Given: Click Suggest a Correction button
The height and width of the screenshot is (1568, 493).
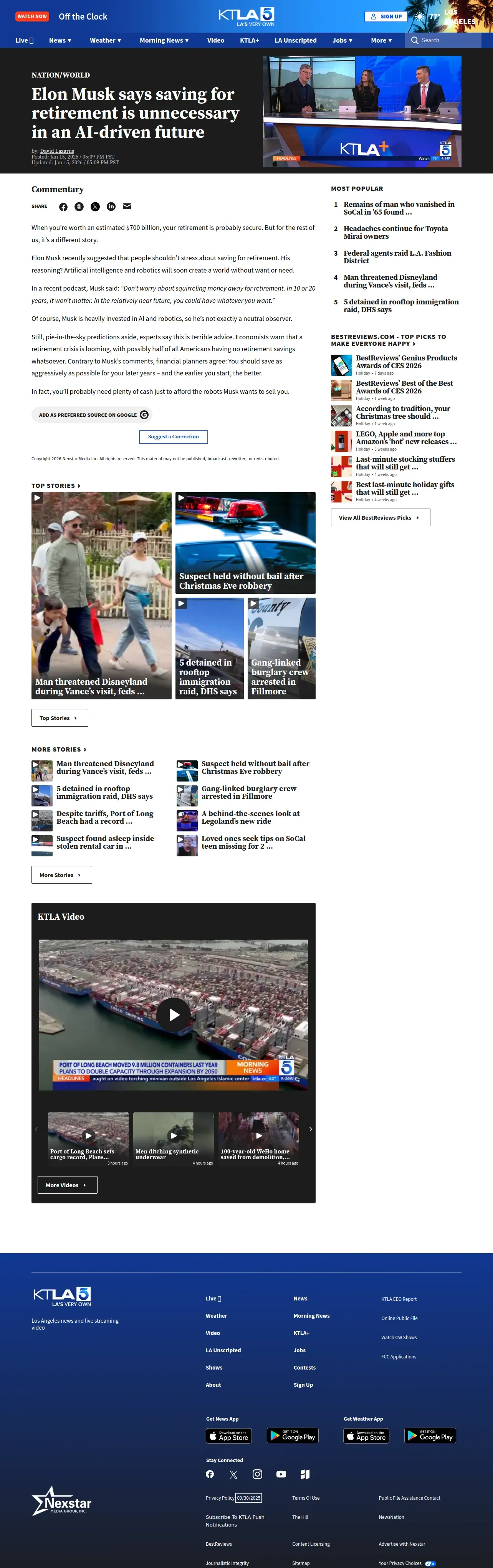Looking at the screenshot, I should coord(174,436).
